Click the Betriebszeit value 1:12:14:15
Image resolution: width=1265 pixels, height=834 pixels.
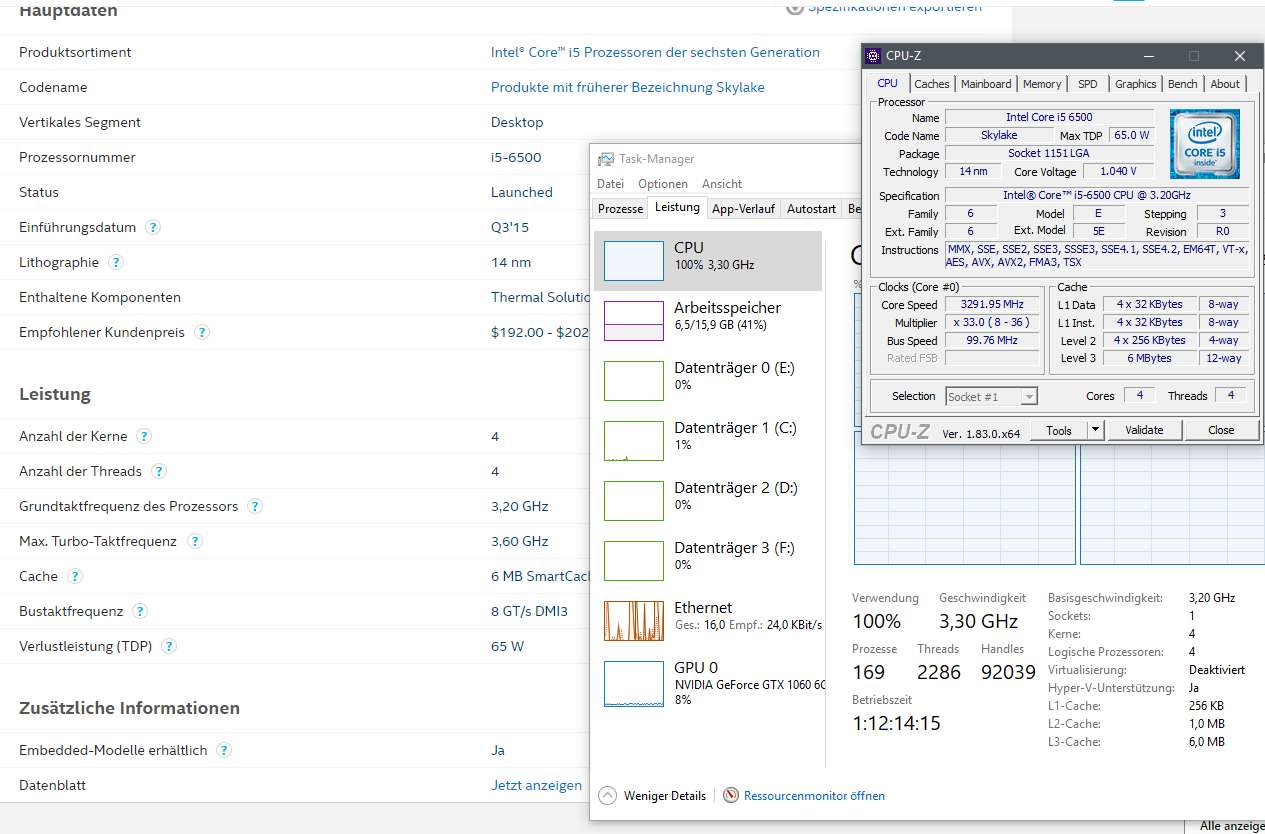point(896,723)
